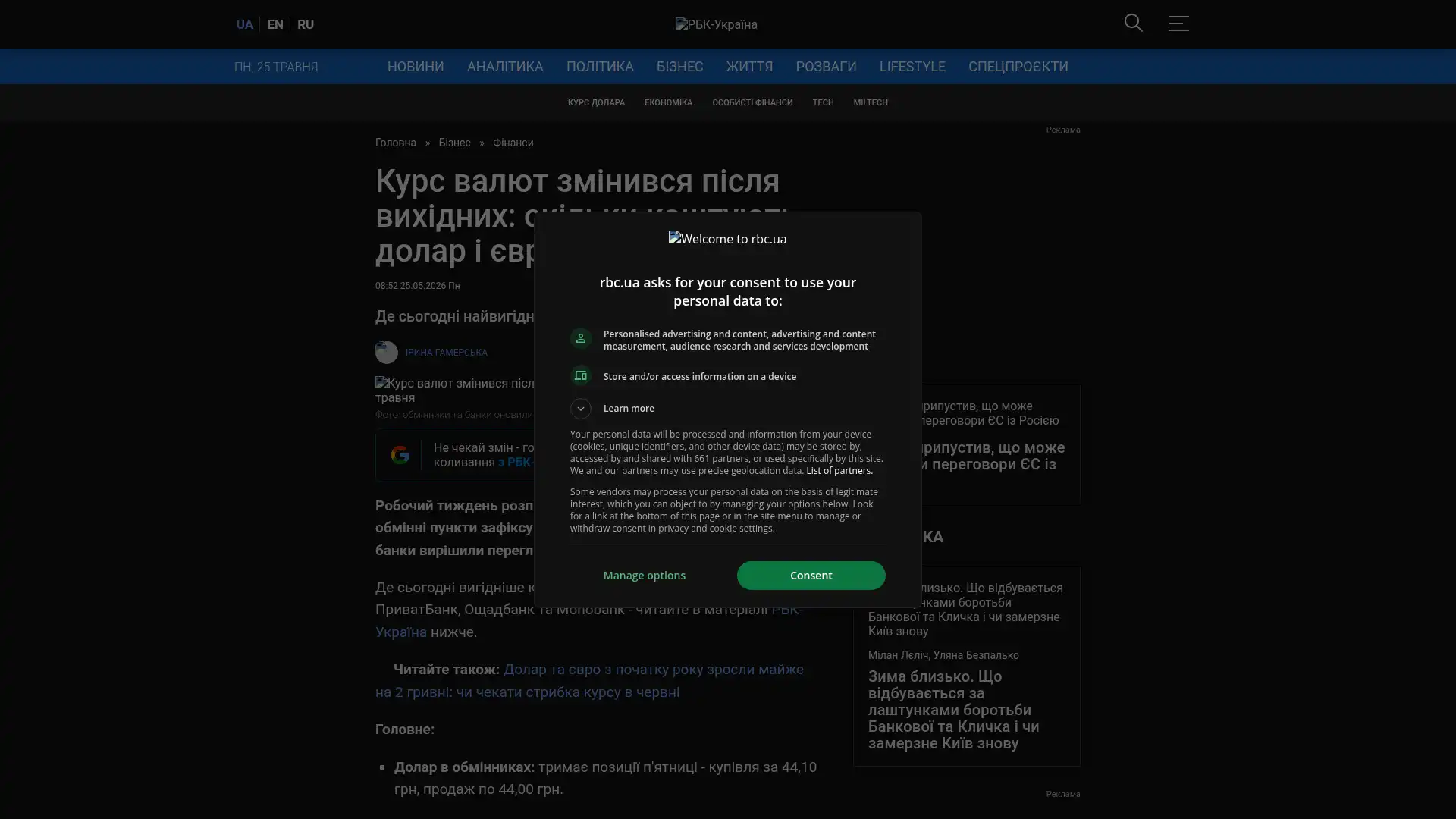The width and height of the screenshot is (1456, 819).
Task: Open Manage options
Action: (x=645, y=576)
